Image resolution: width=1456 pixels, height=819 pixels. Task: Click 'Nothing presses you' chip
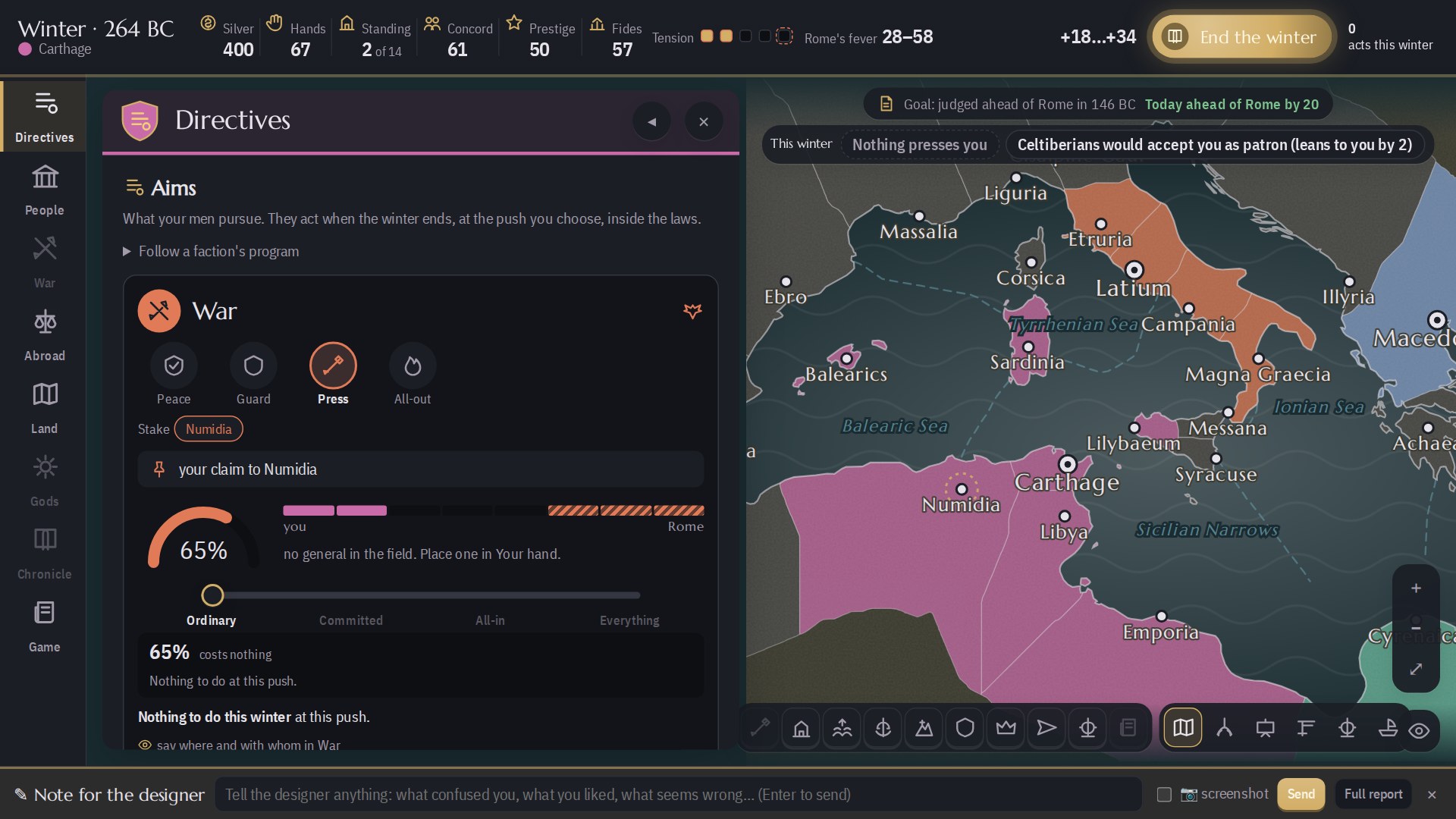pos(919,145)
